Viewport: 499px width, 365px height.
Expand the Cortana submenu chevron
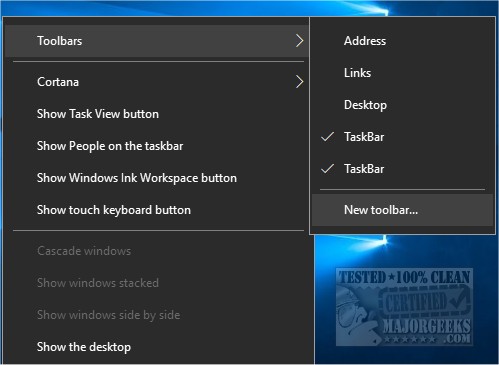[299, 82]
